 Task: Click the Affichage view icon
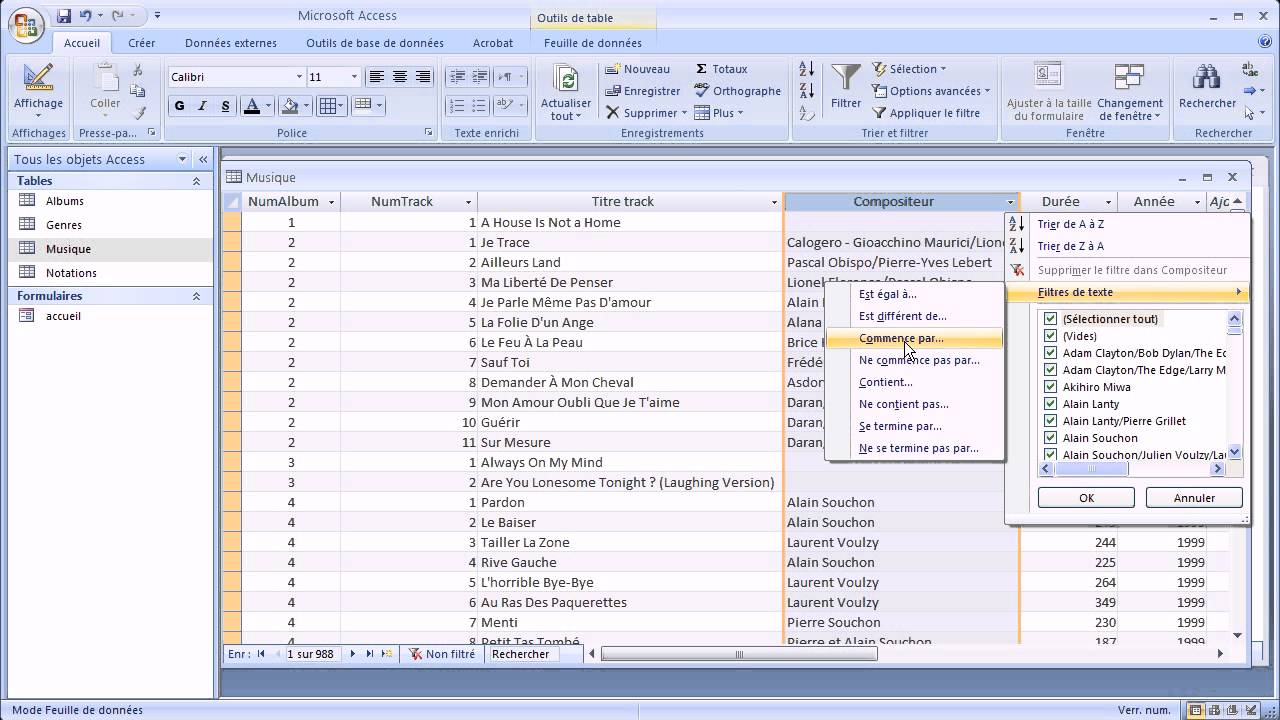38,78
